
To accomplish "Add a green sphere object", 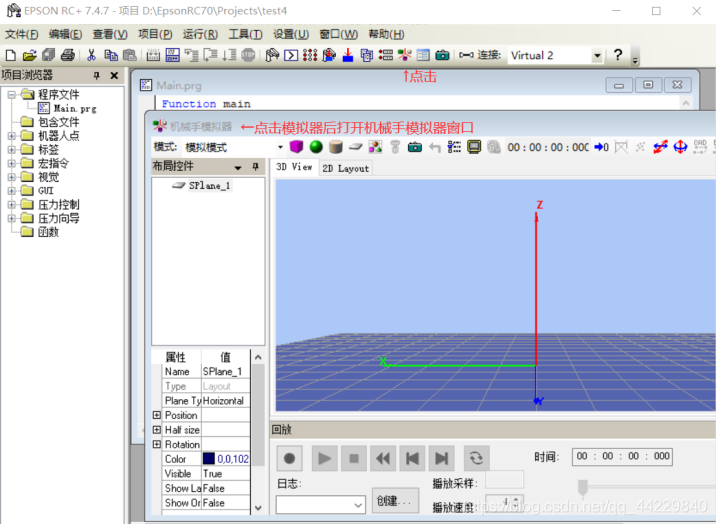I will tap(316, 147).
